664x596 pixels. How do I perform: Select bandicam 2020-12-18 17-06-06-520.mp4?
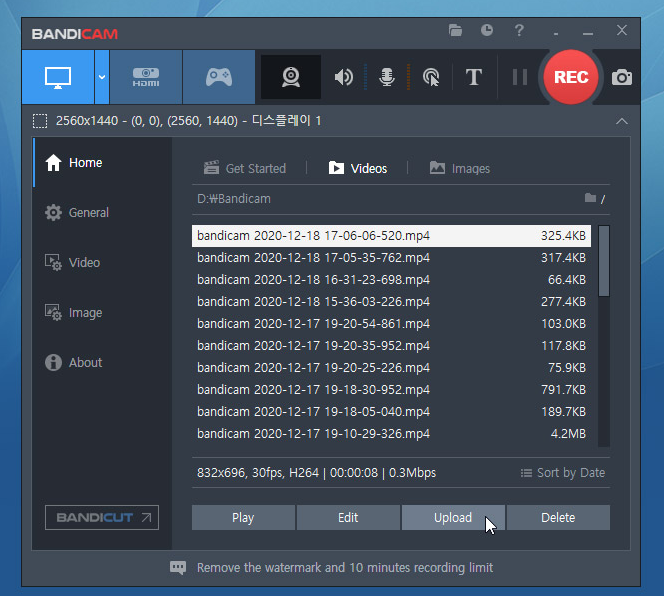click(x=391, y=236)
